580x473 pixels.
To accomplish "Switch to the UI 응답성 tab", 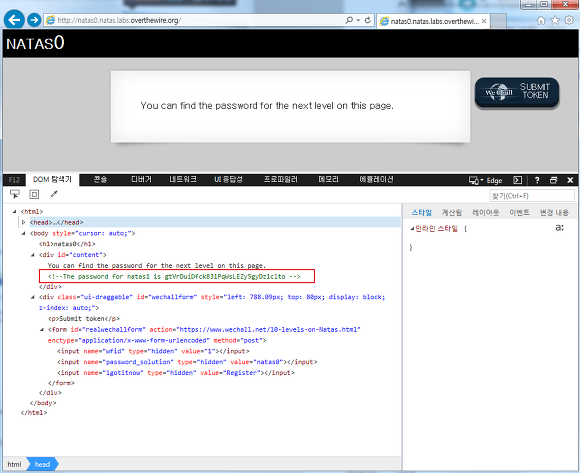I will point(228,179).
